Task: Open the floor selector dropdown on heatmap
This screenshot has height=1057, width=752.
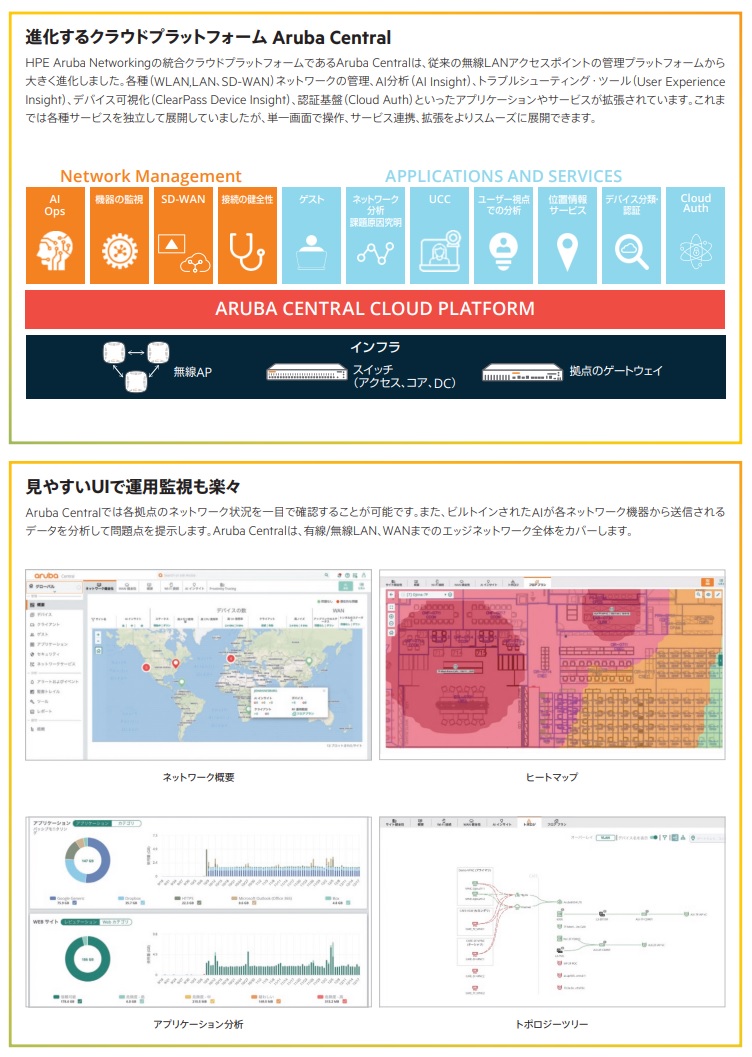Action: click(x=427, y=595)
